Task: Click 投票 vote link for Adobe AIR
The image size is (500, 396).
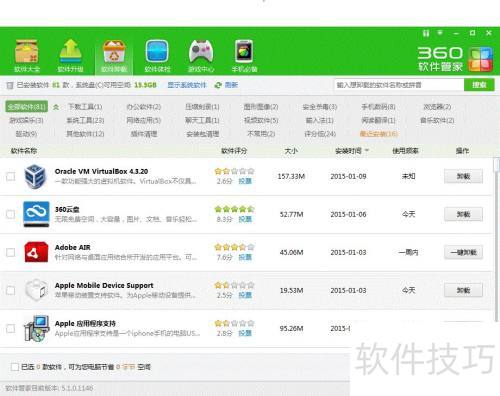Action: tap(245, 257)
